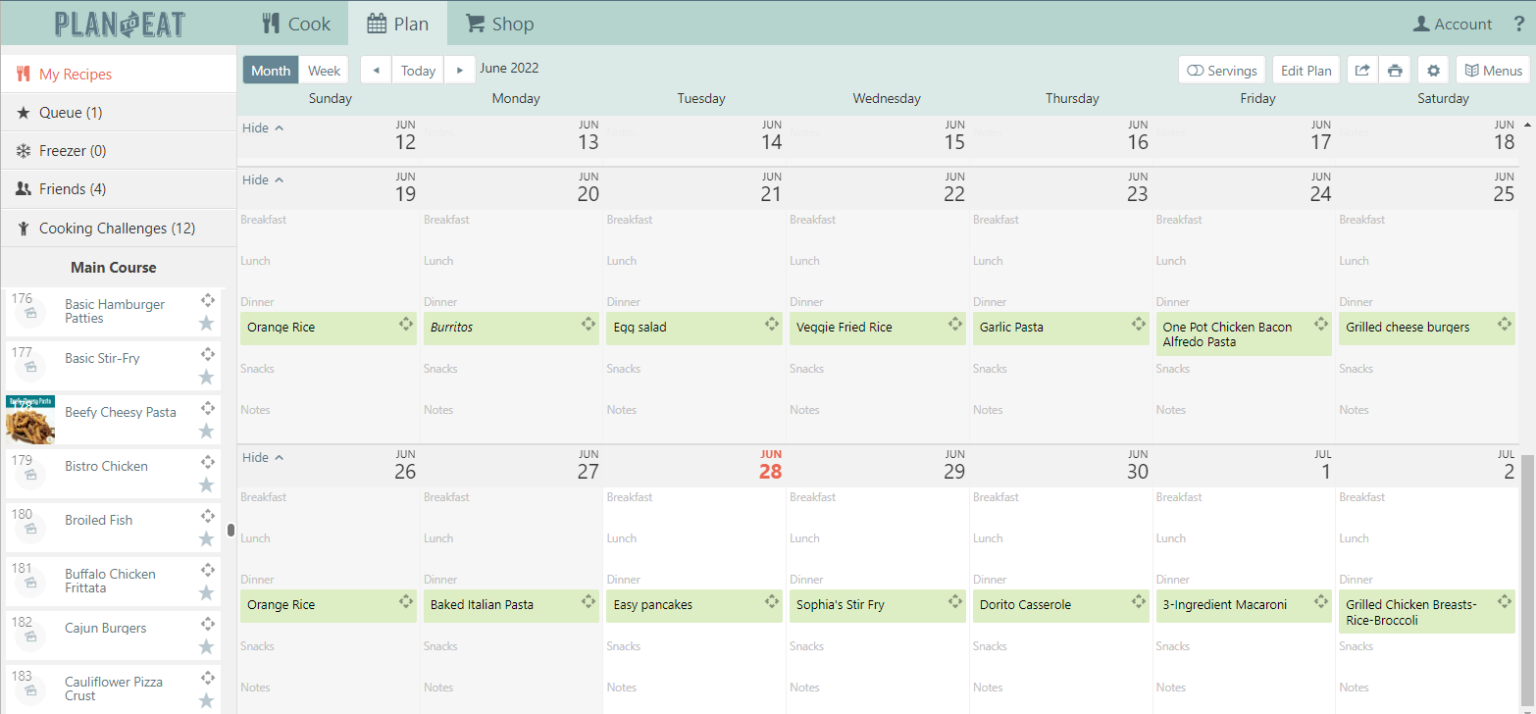This screenshot has height=714, width=1536.
Task: Favorite Basic Stir-Fry using its star
Action: coord(206,379)
